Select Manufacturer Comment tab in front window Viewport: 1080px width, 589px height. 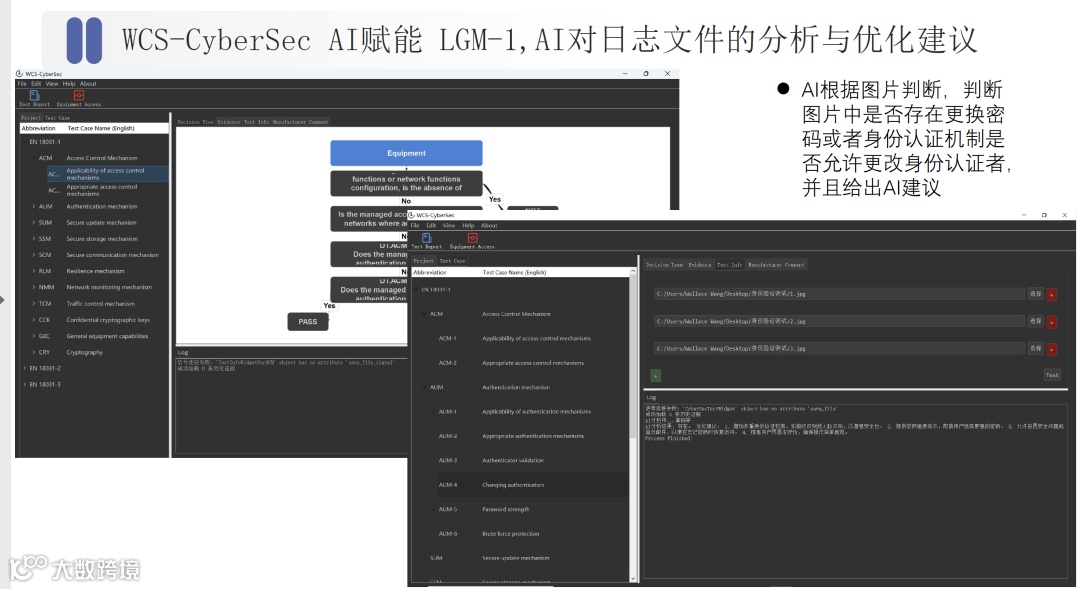pyautogui.click(x=776, y=265)
